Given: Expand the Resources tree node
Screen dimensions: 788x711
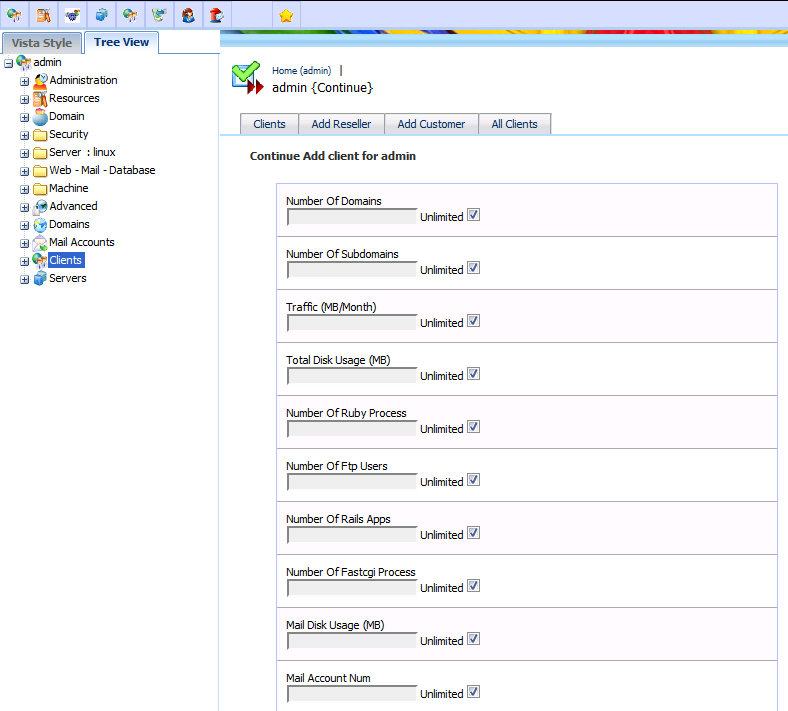Looking at the screenshot, I should 25,99.
